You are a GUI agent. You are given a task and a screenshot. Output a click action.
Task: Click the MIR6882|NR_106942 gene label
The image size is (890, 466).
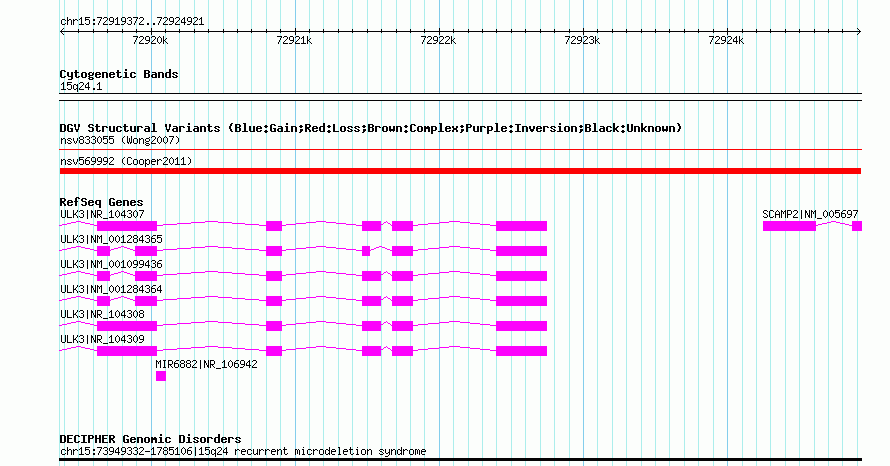coord(206,364)
